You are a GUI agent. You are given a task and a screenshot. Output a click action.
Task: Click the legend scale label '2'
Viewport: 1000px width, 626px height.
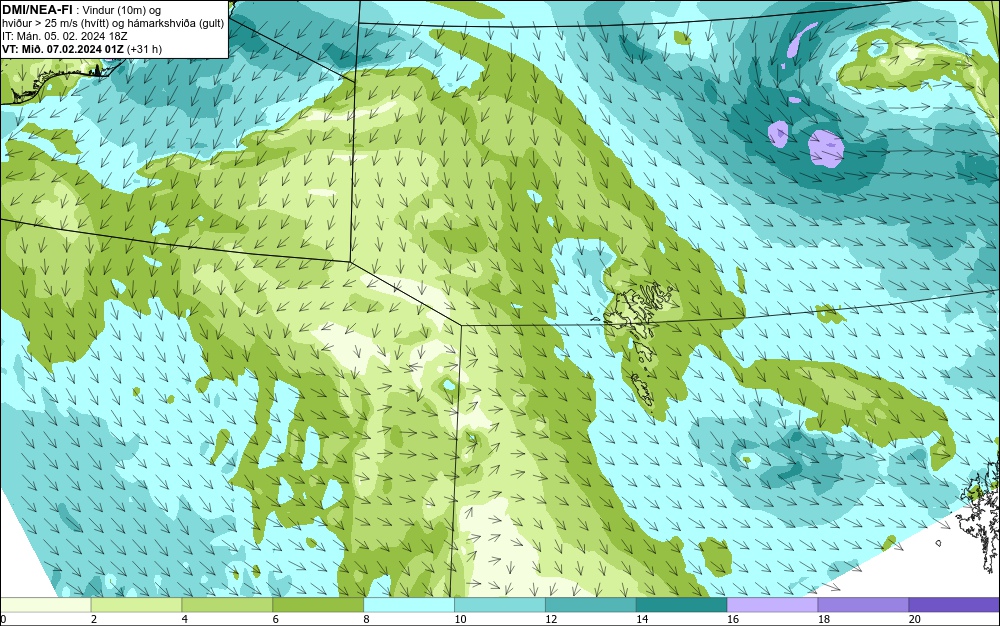coord(94,619)
